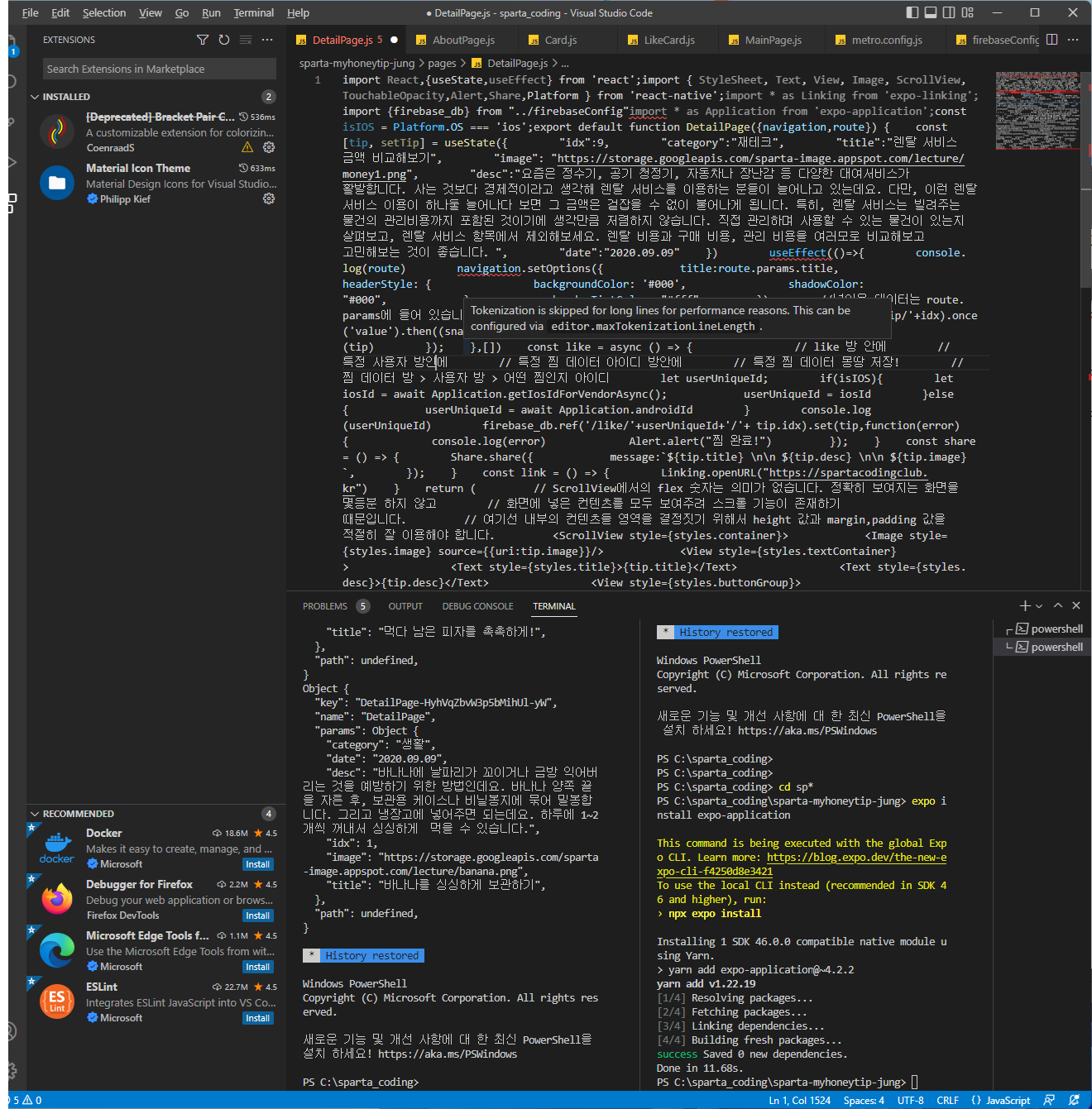Click the DetailPage.js breadcrumb file icon

pyautogui.click(x=477, y=63)
